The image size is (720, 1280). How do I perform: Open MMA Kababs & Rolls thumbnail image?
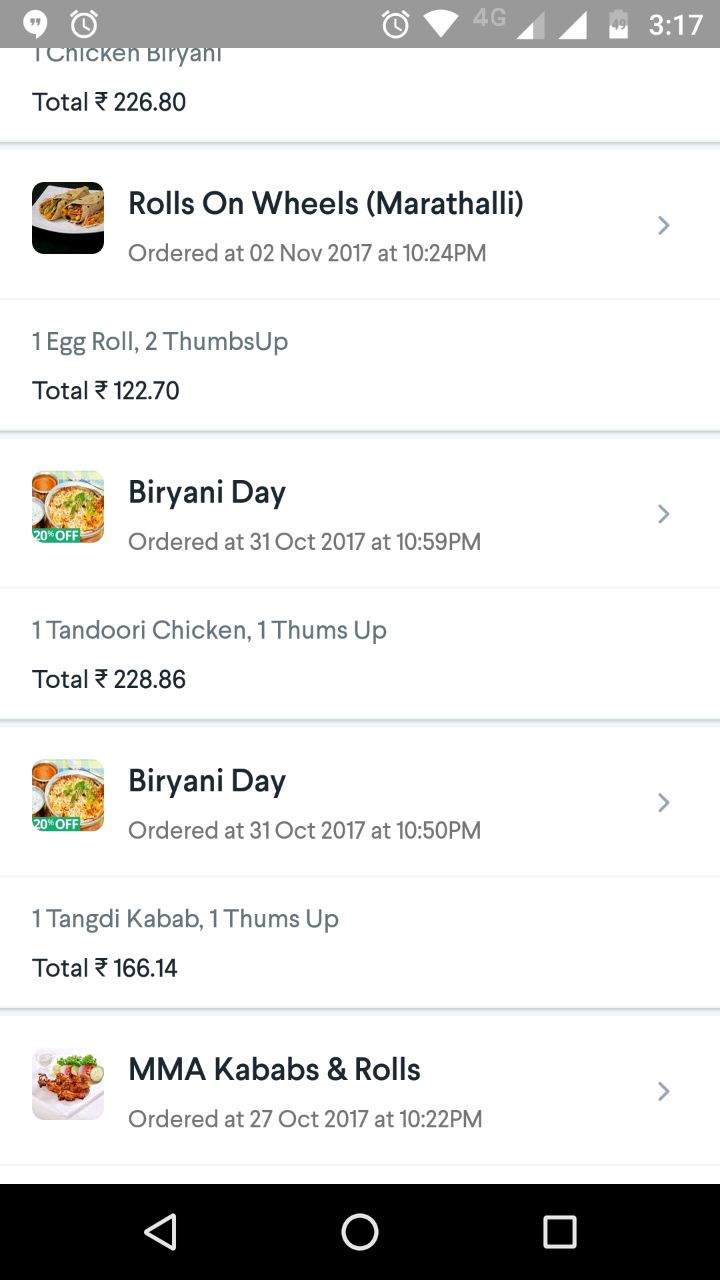[x=68, y=1084]
